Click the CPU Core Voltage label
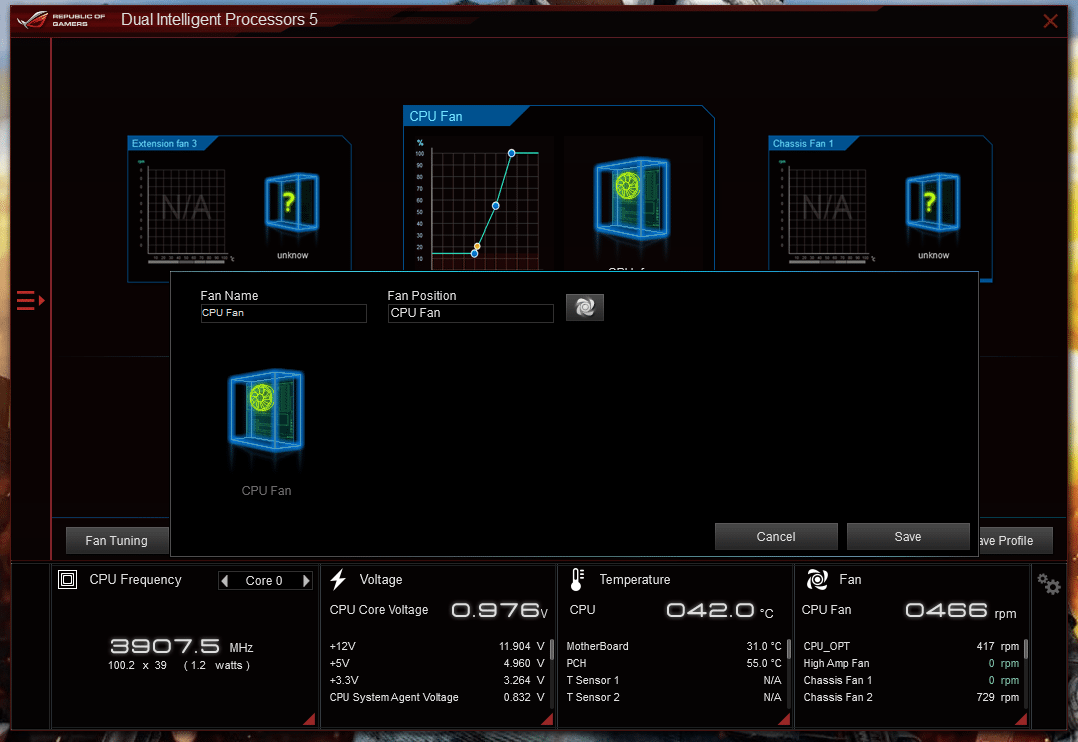1078x742 pixels. [x=379, y=610]
